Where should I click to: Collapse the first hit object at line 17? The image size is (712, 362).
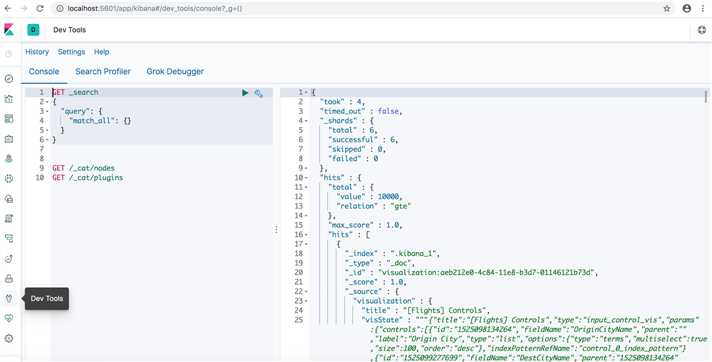click(x=306, y=244)
